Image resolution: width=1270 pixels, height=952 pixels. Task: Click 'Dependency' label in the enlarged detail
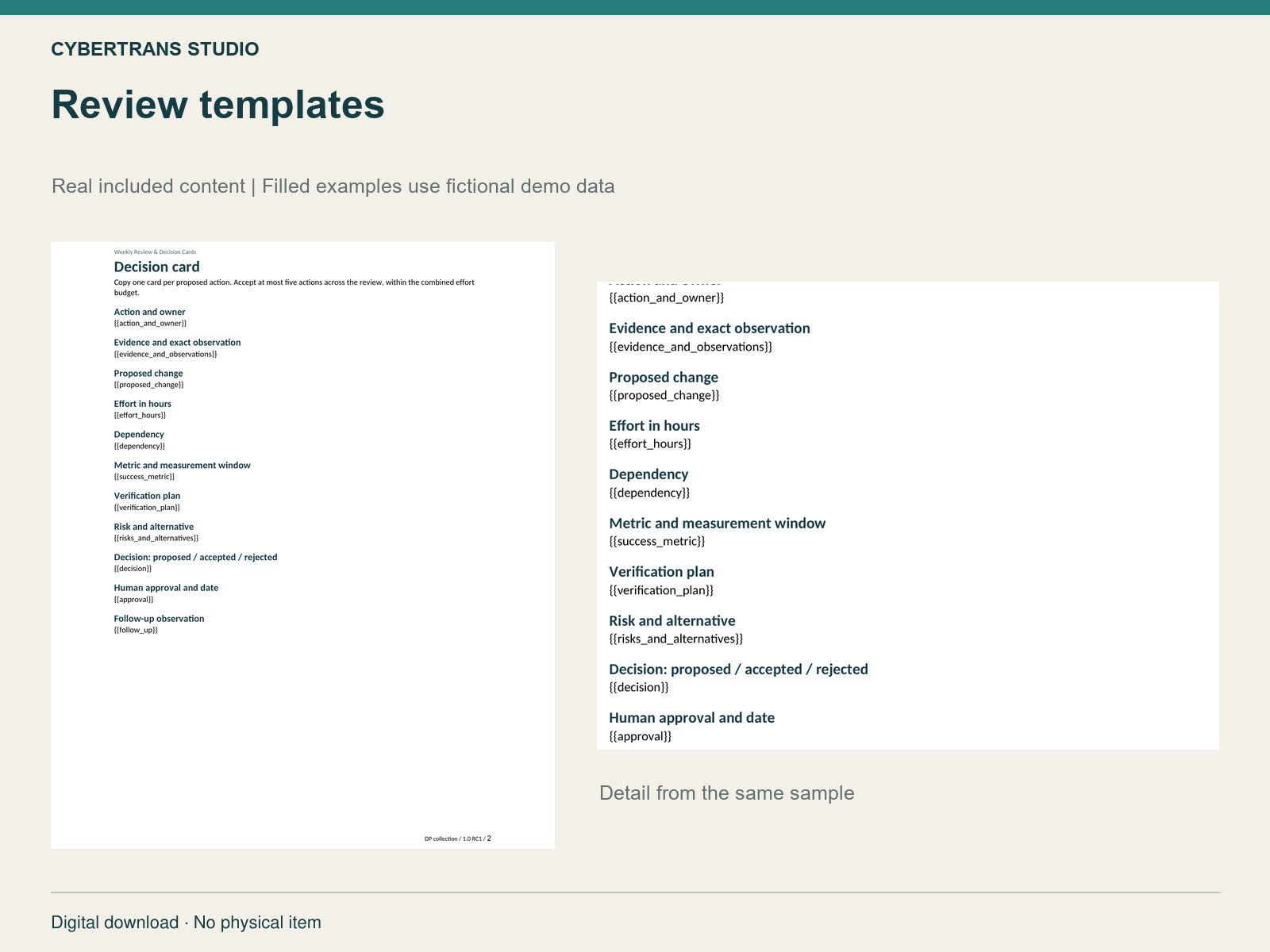pyautogui.click(x=648, y=474)
